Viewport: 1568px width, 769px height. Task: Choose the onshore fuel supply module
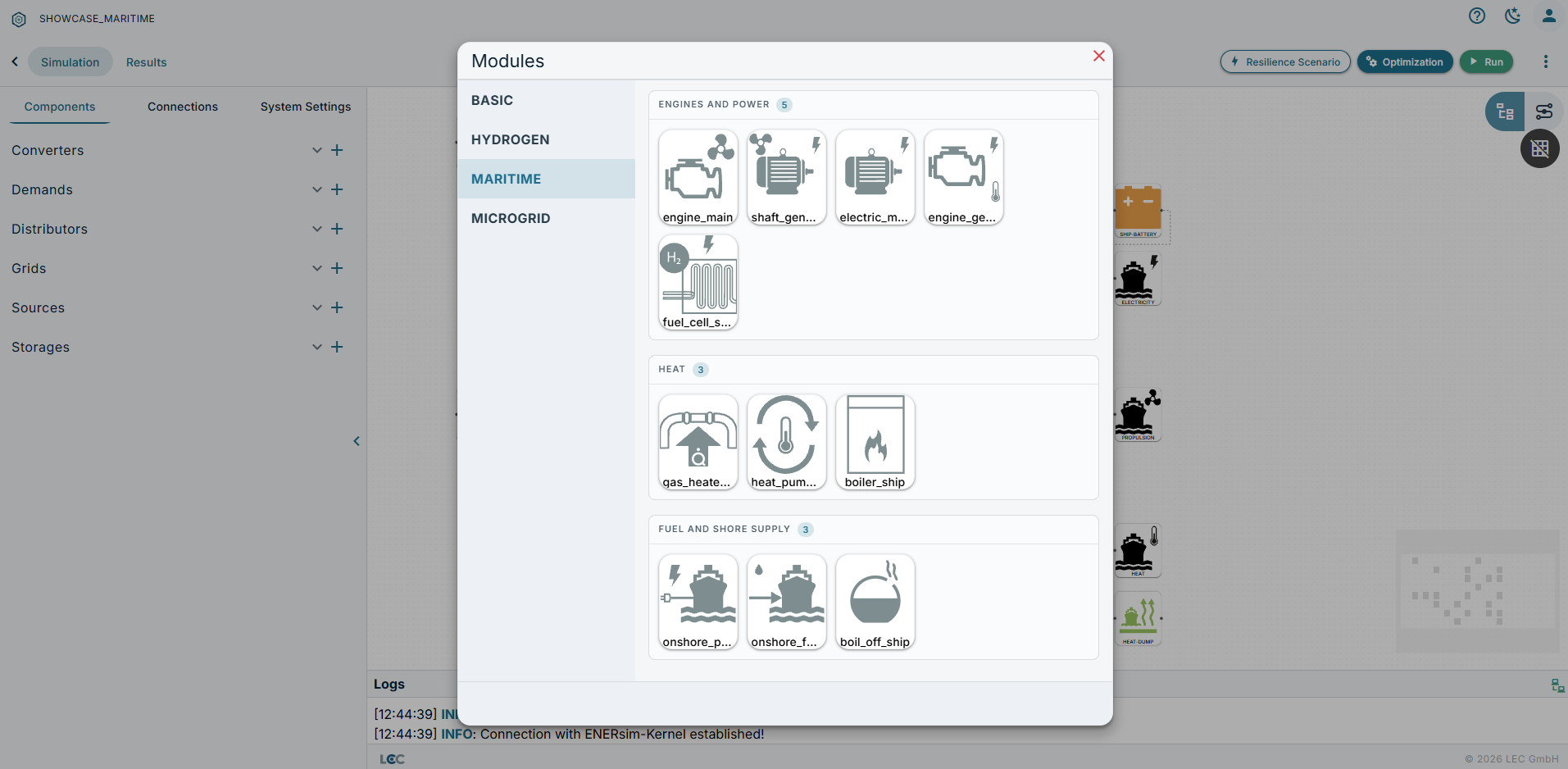point(786,602)
